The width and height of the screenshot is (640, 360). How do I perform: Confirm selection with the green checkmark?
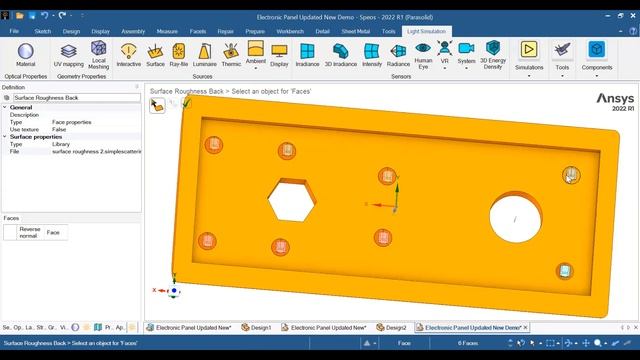(186, 104)
